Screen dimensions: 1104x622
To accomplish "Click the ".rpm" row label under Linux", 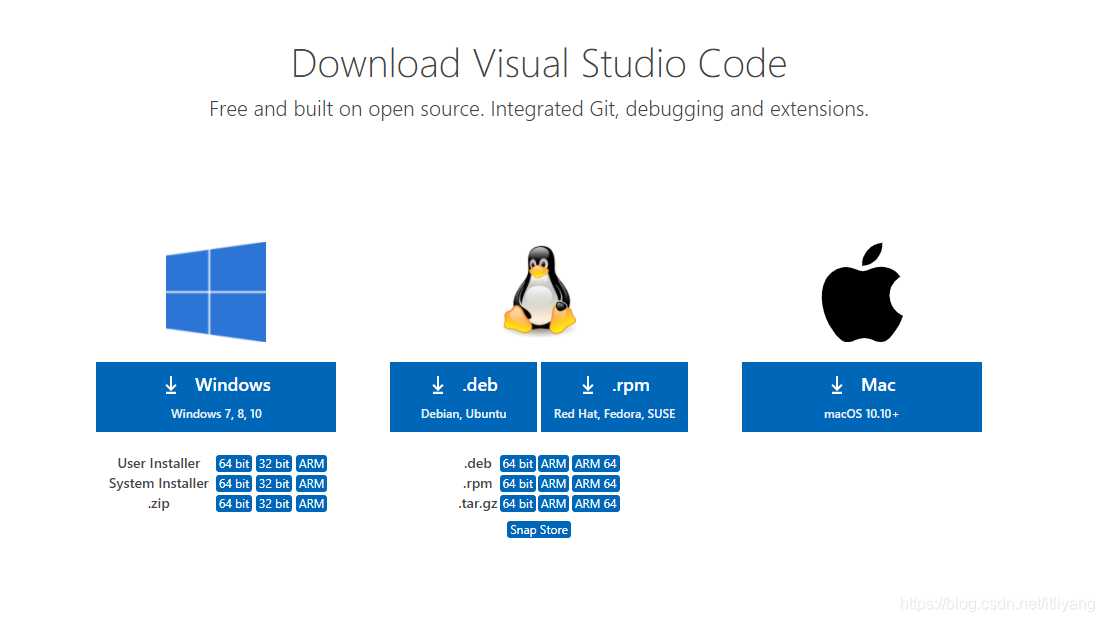I will [477, 483].
